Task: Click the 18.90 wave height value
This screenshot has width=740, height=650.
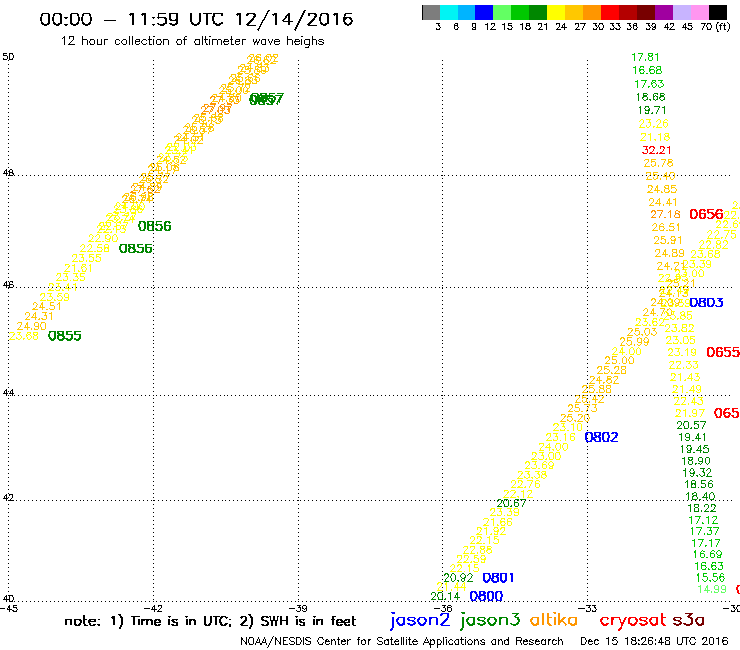Action: 696,461
